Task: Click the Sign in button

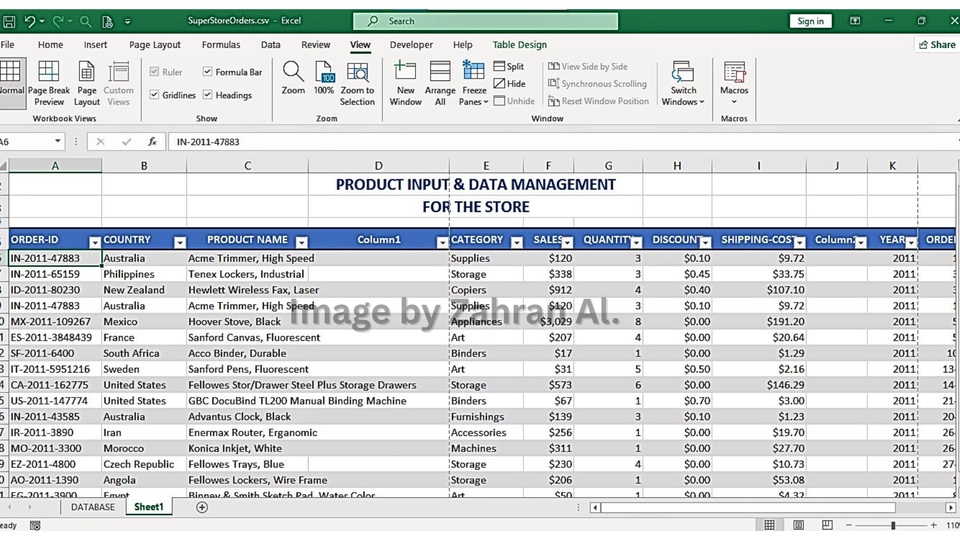Action: (810, 21)
